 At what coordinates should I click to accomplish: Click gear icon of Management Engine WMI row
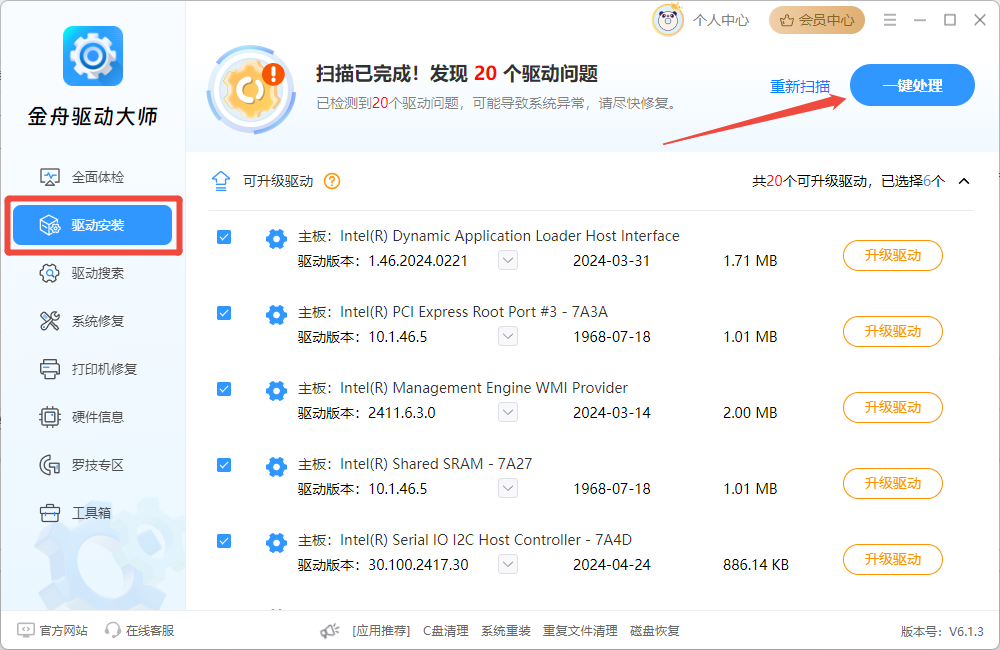[x=276, y=390]
